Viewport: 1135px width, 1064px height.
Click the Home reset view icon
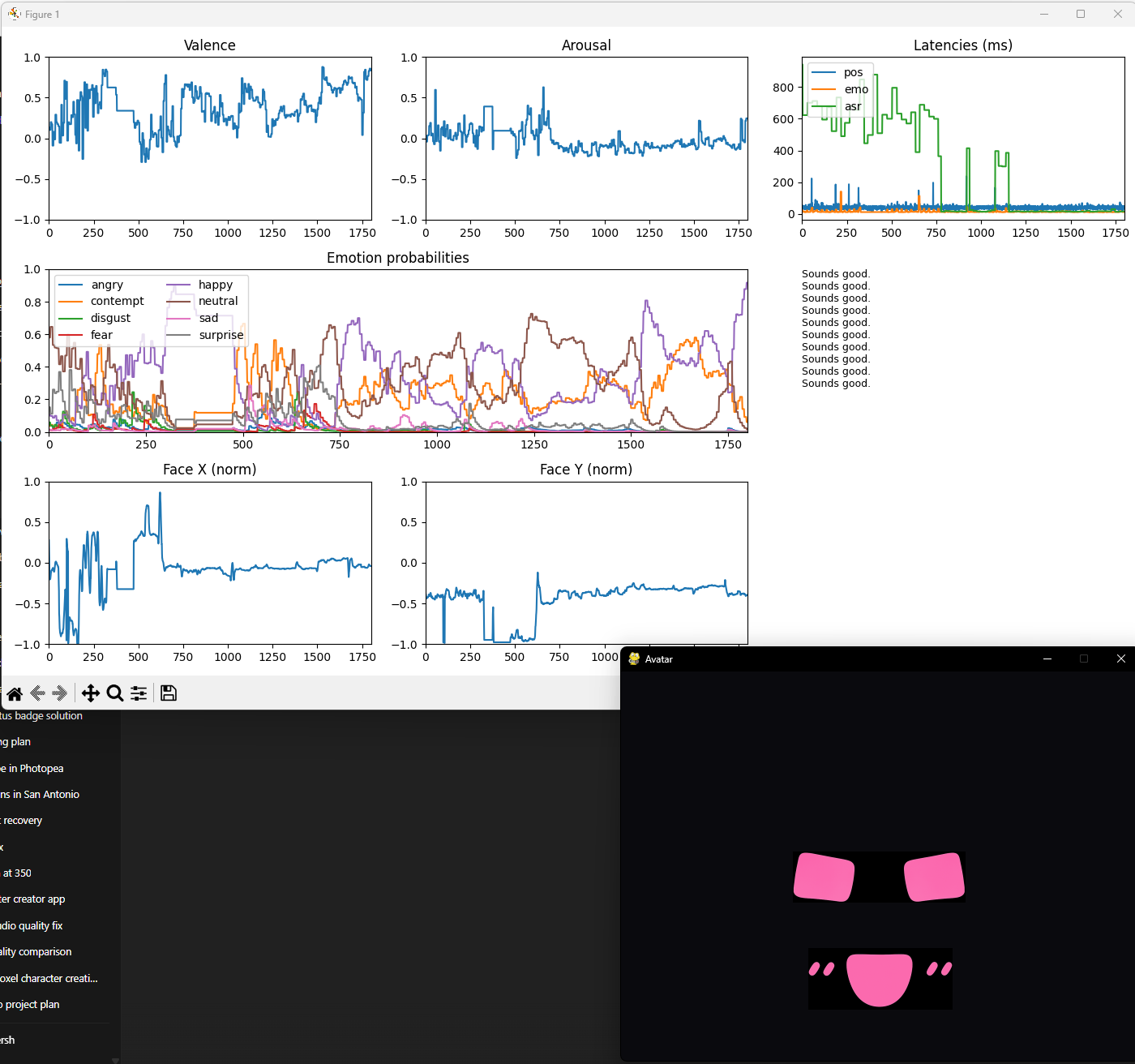point(15,693)
